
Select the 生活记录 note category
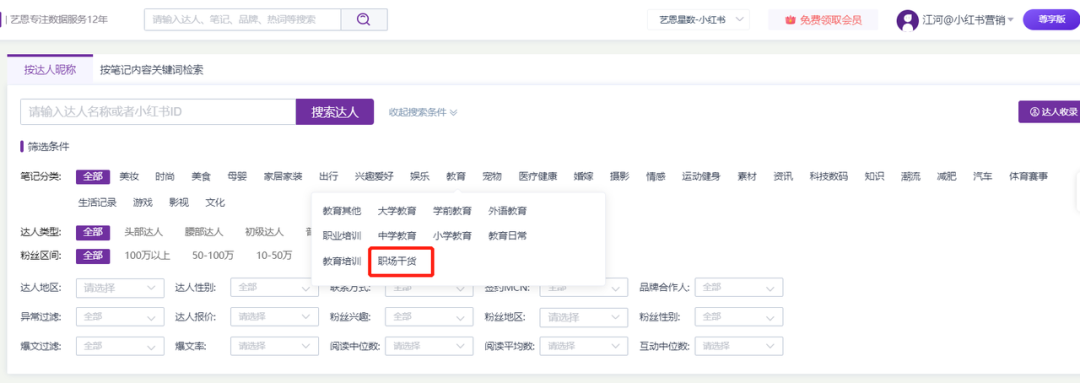[97, 203]
